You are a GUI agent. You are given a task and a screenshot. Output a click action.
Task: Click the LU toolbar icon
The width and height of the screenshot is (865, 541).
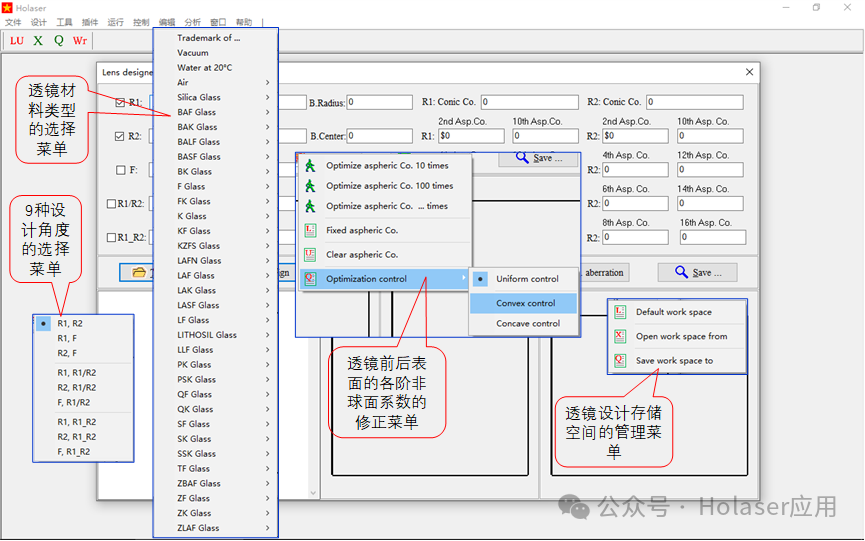(17, 41)
